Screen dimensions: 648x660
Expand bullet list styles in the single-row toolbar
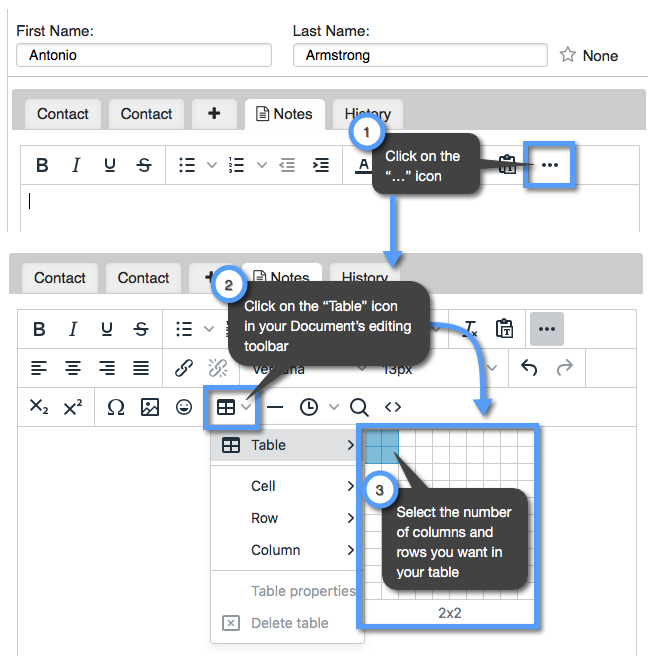coord(212,165)
